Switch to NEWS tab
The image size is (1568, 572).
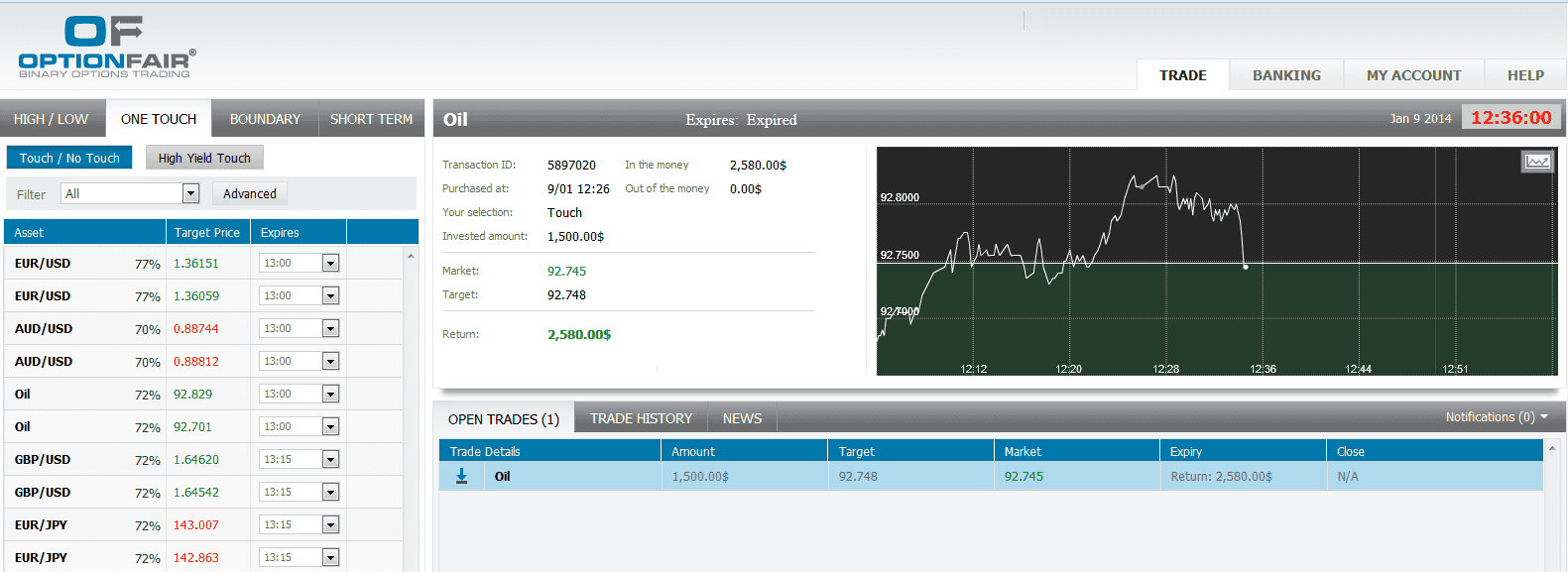tap(742, 419)
